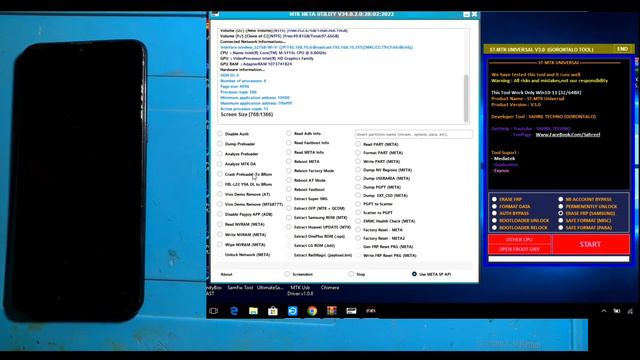
Task: Select the Screenshot option
Action: pos(299,274)
